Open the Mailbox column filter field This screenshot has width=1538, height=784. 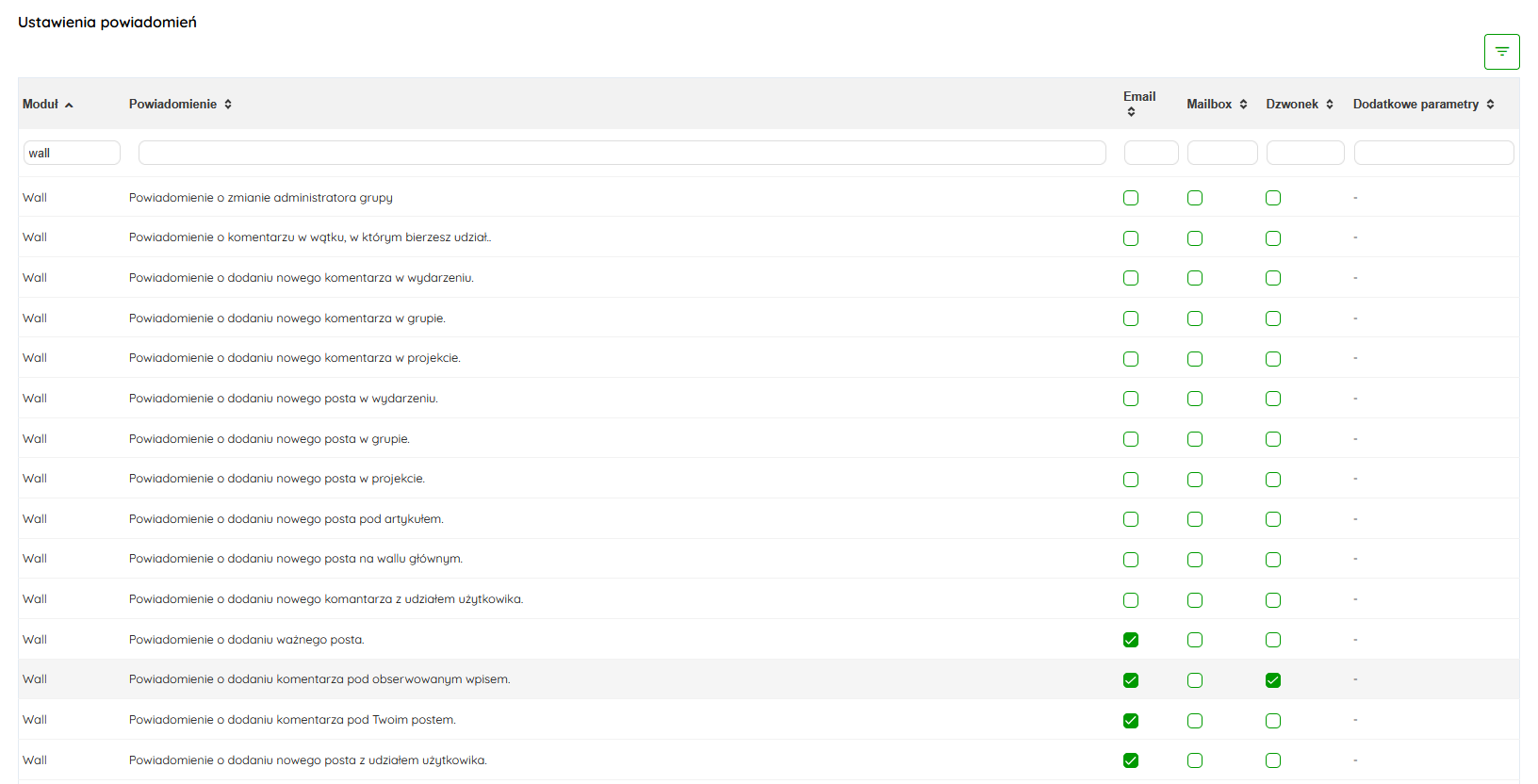click(x=1222, y=153)
